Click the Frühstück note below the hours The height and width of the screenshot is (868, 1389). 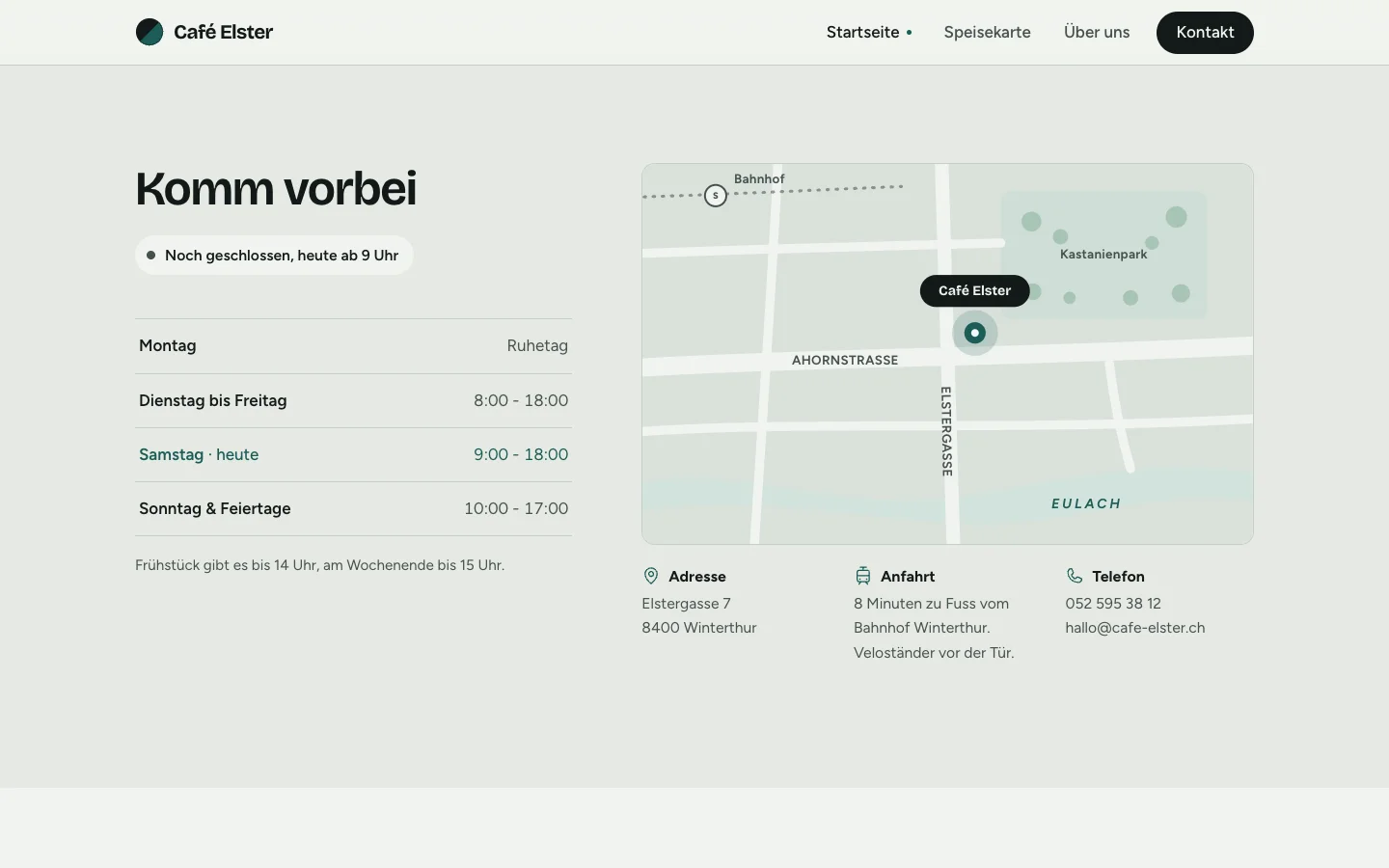320,565
